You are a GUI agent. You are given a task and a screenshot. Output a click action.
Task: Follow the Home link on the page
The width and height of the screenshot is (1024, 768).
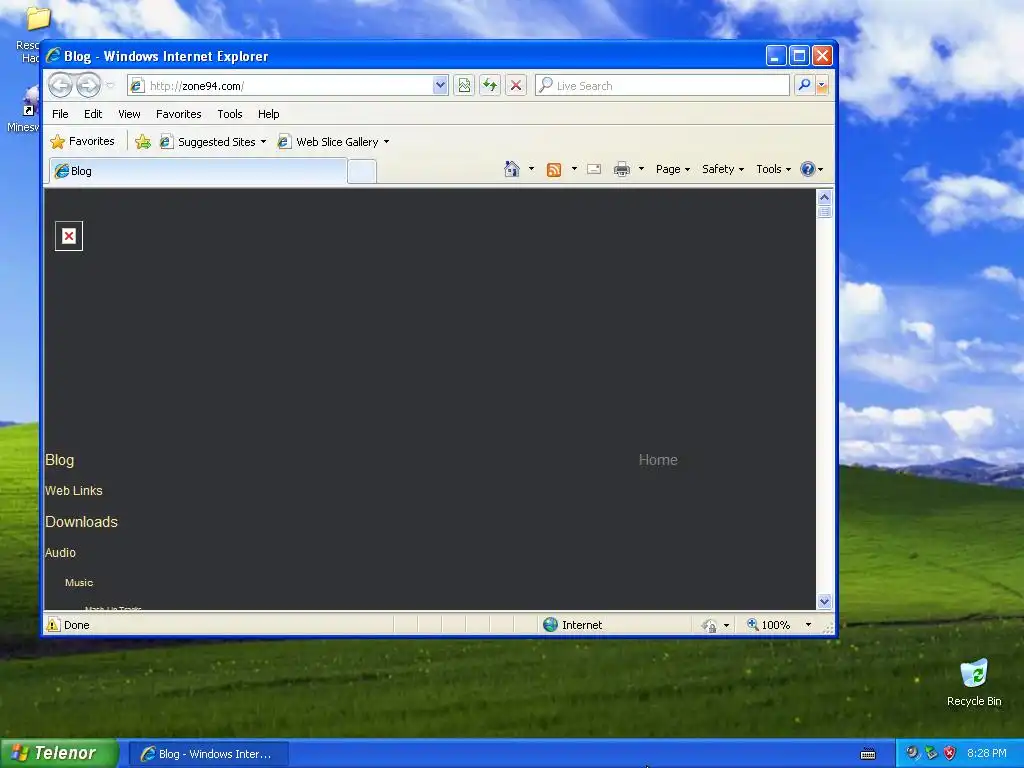coord(658,460)
